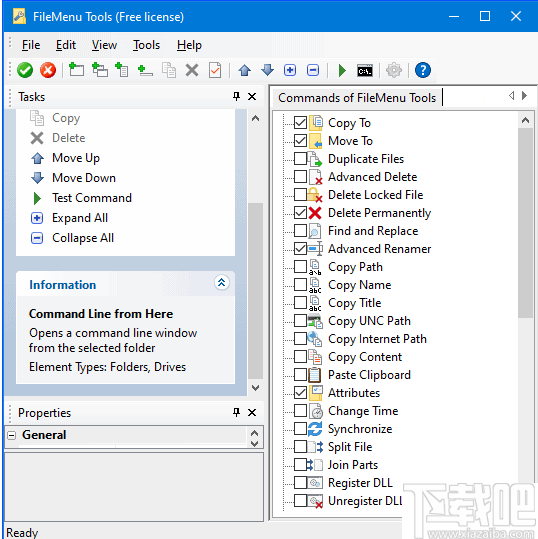The height and width of the screenshot is (539, 538).
Task: Click Properties panel scroll up arrow
Action: pos(254,432)
